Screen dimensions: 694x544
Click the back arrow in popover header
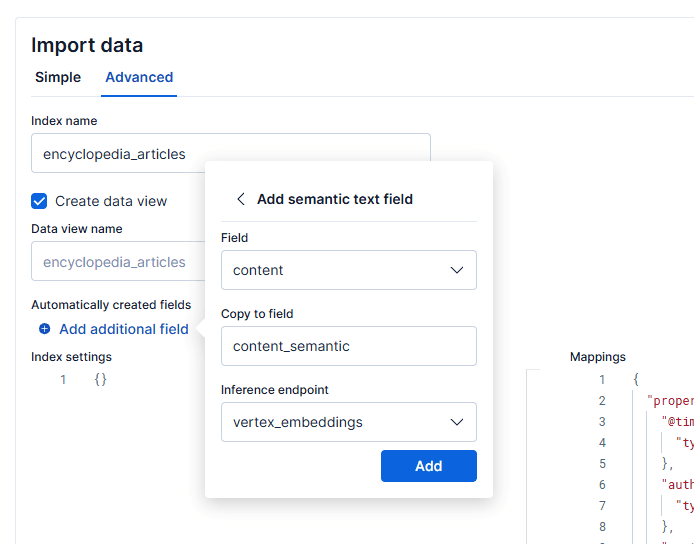point(240,199)
